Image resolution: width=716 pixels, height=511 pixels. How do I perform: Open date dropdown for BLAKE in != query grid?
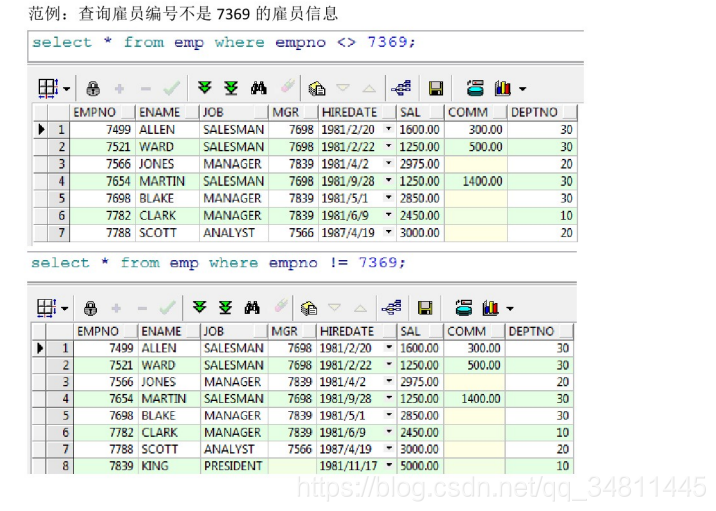tap(389, 415)
